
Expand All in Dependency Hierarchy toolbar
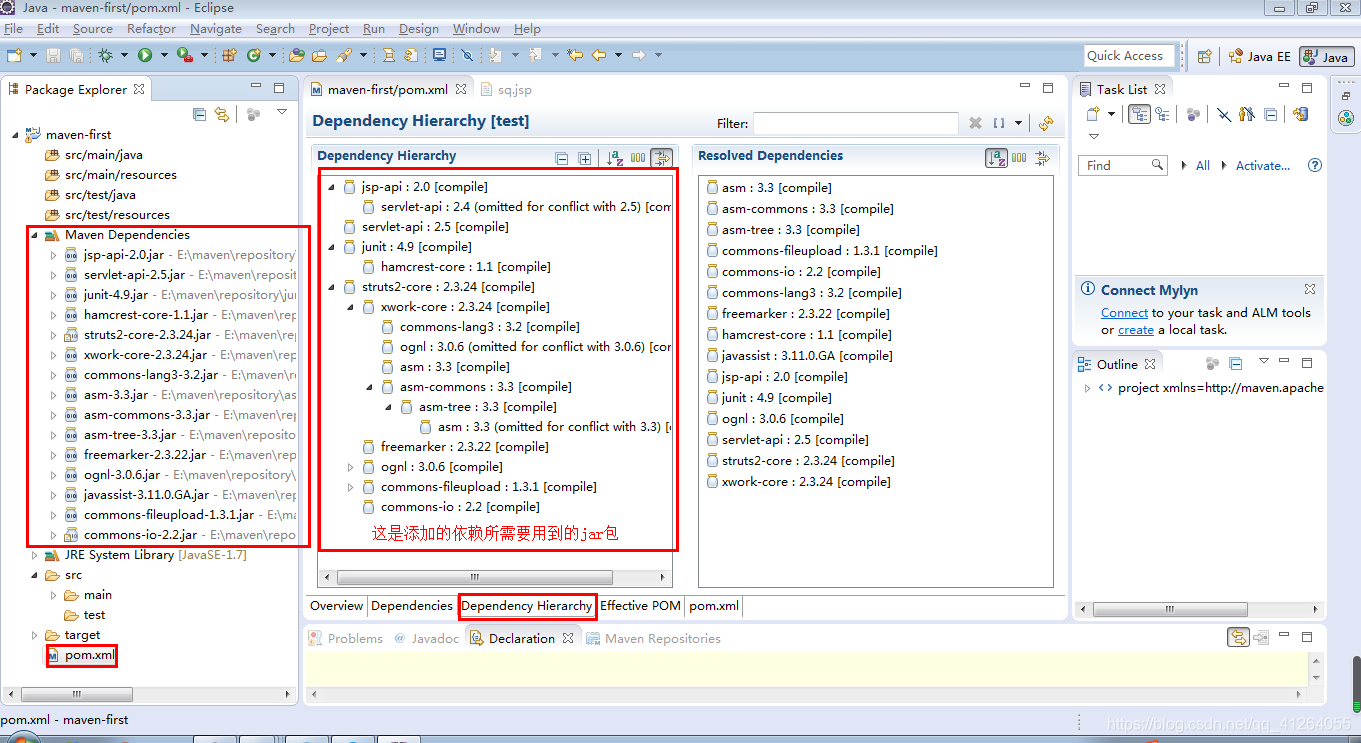point(585,157)
